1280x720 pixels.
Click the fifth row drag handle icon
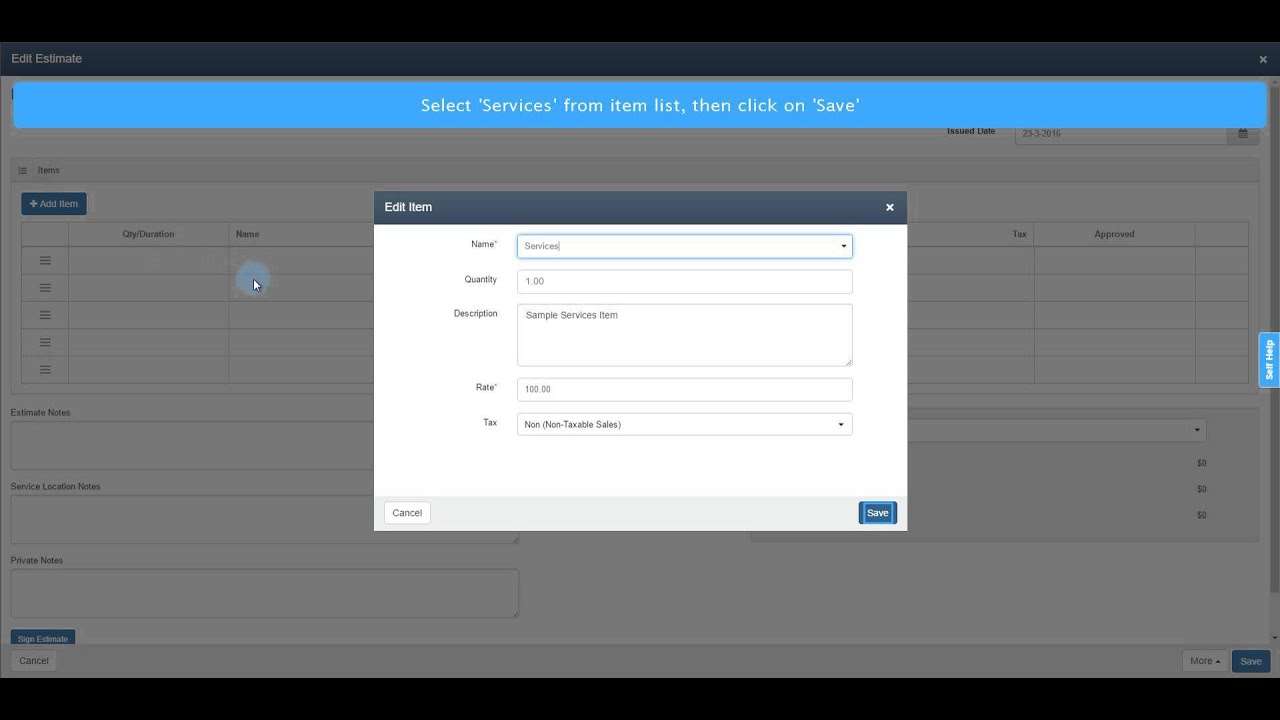45,369
